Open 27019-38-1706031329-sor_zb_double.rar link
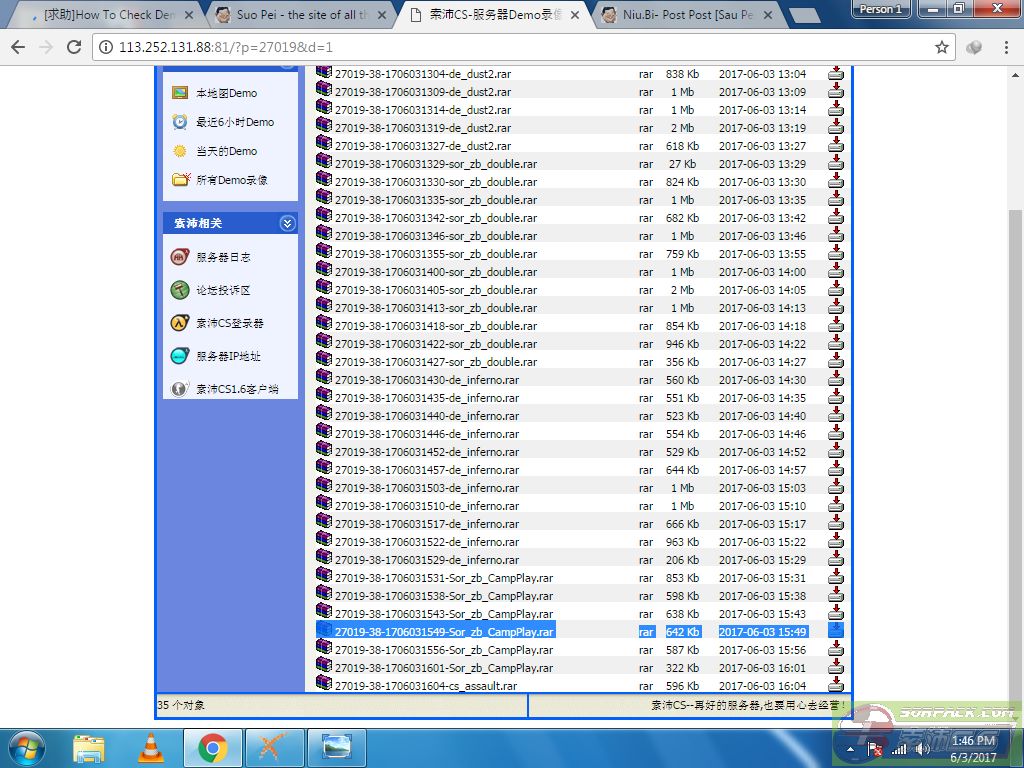Image resolution: width=1024 pixels, height=768 pixels. point(435,164)
